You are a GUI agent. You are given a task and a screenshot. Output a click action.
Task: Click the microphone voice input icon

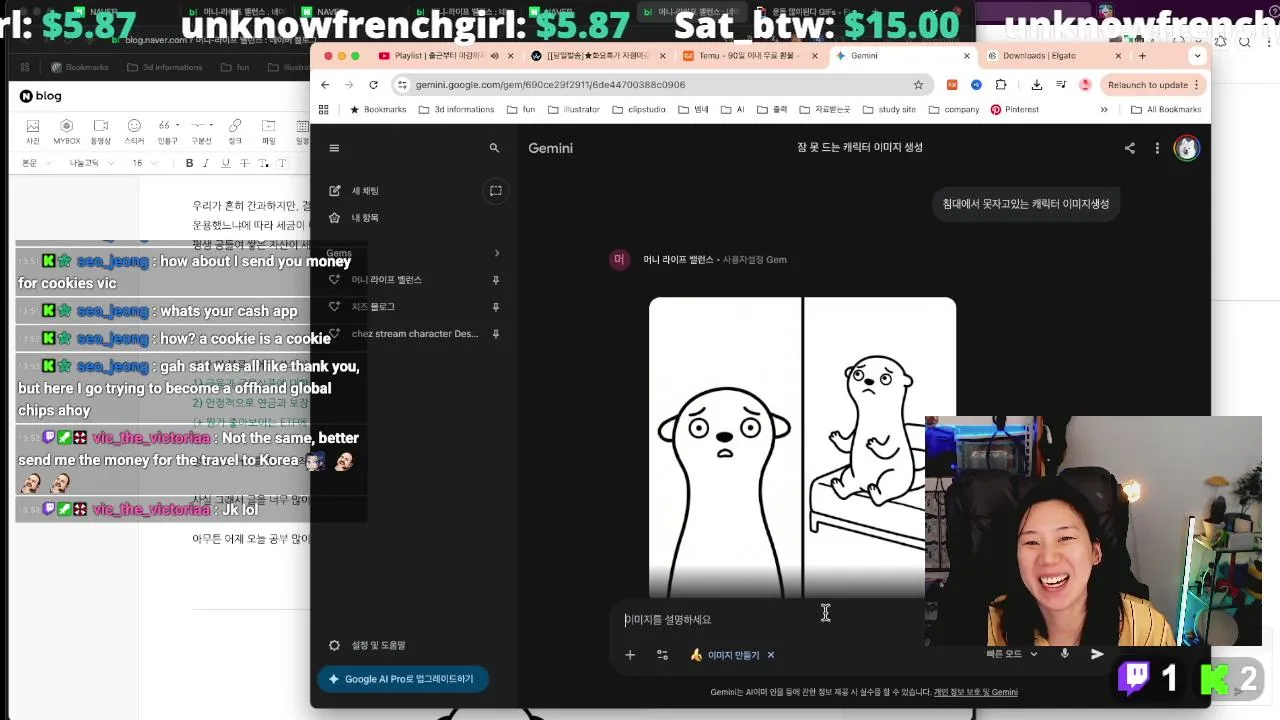(x=1065, y=654)
